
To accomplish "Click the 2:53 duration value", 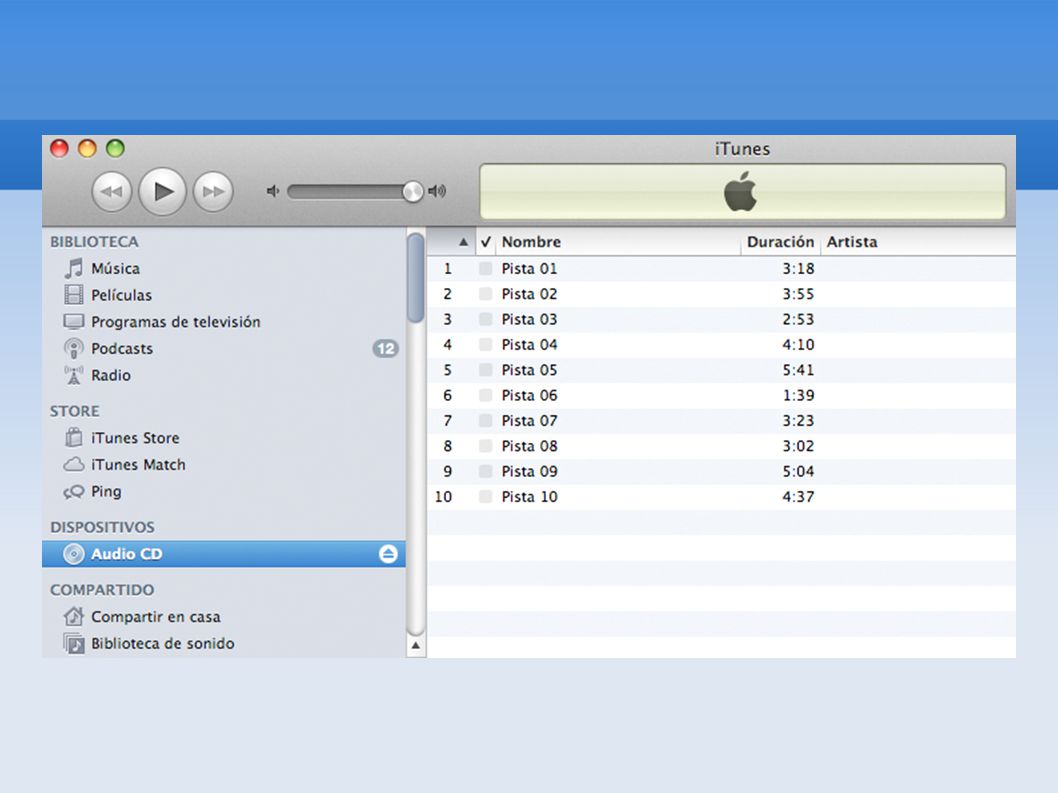I will 798,319.
